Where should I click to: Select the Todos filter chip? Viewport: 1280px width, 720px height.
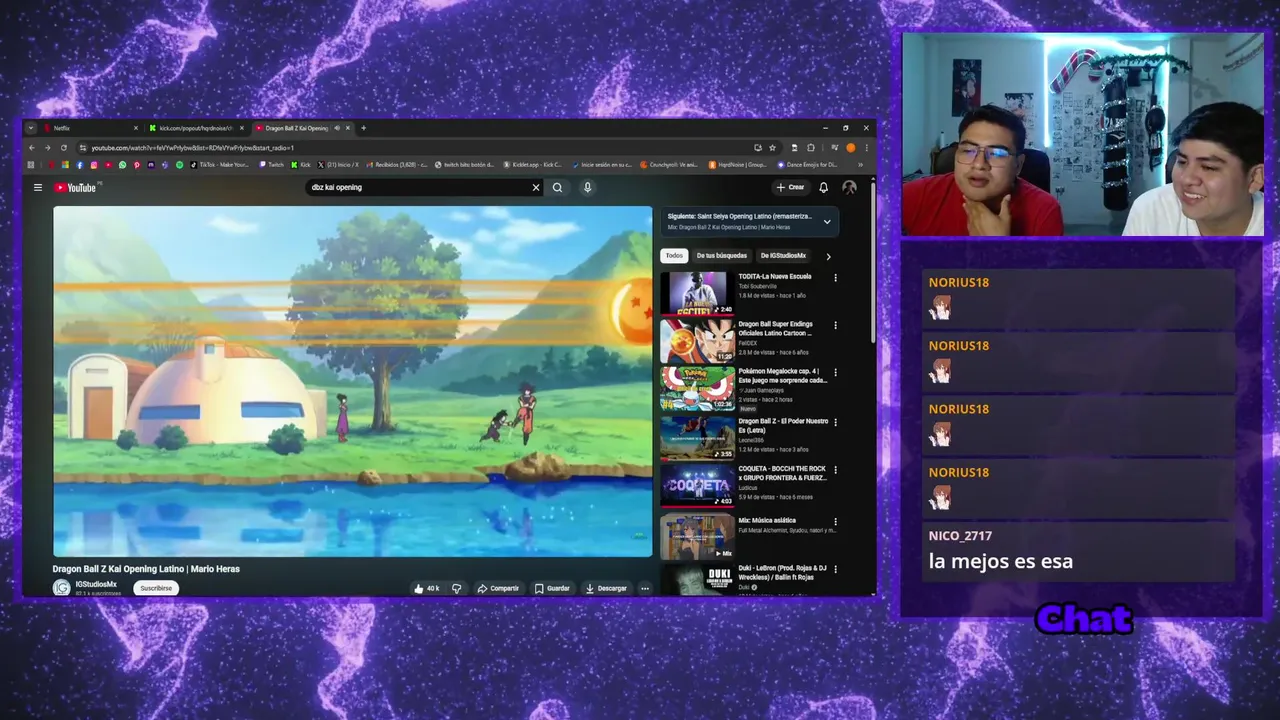click(x=675, y=256)
